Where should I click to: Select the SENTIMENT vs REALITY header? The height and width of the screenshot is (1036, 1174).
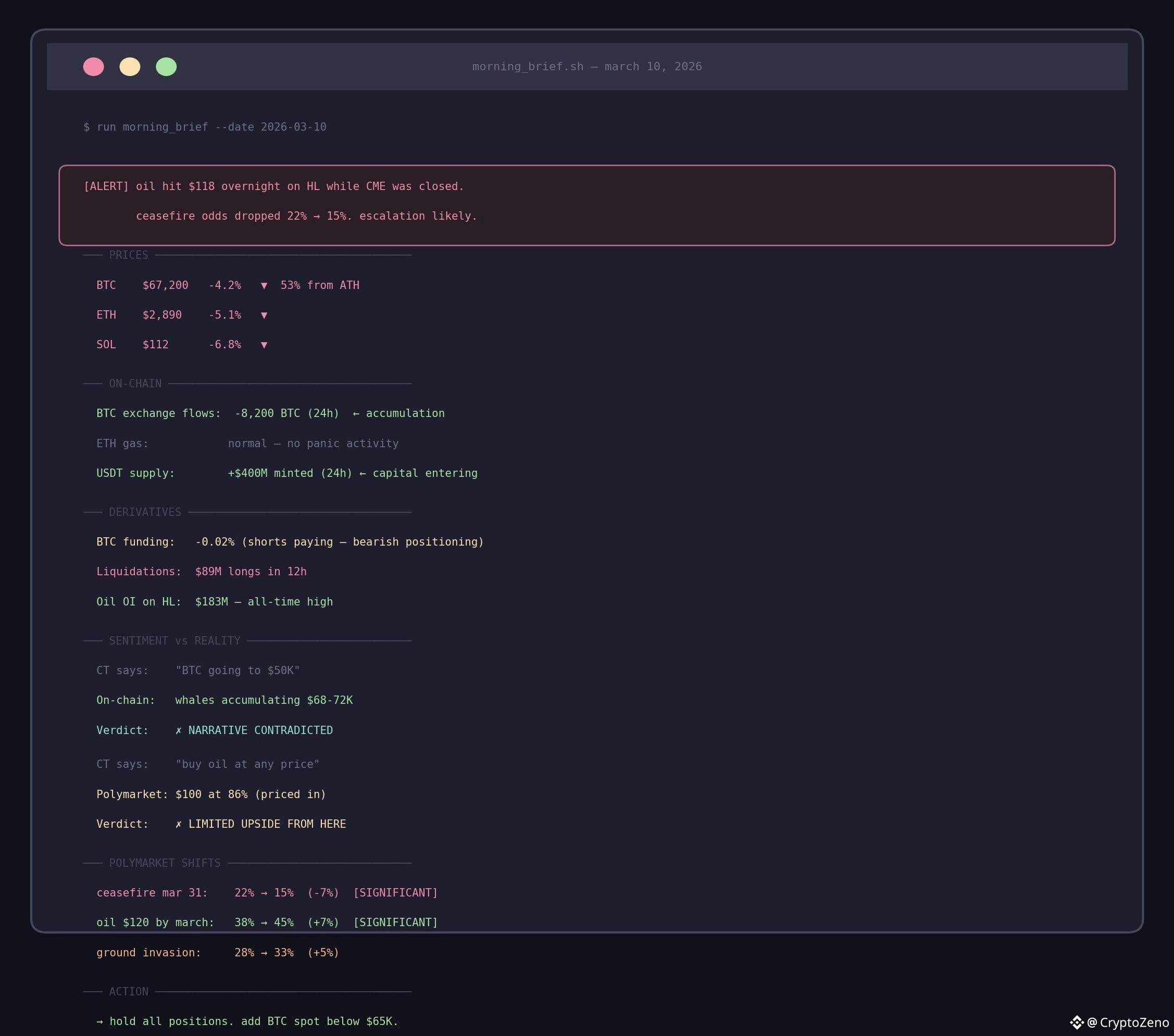tap(174, 640)
